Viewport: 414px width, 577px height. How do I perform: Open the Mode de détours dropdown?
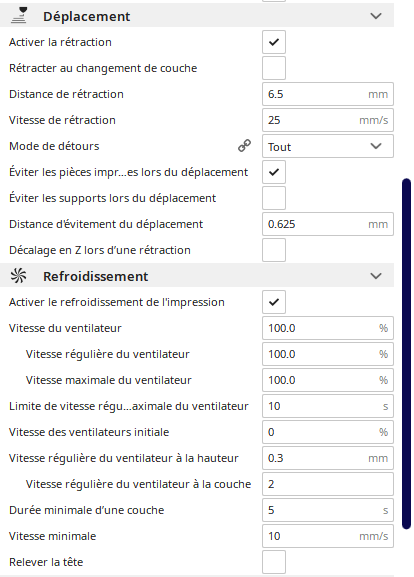328,146
